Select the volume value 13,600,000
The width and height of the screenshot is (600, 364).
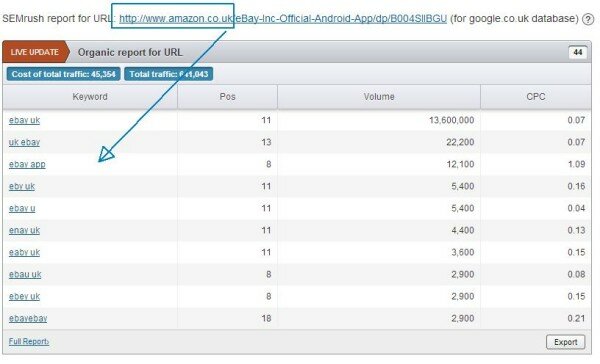click(452, 120)
